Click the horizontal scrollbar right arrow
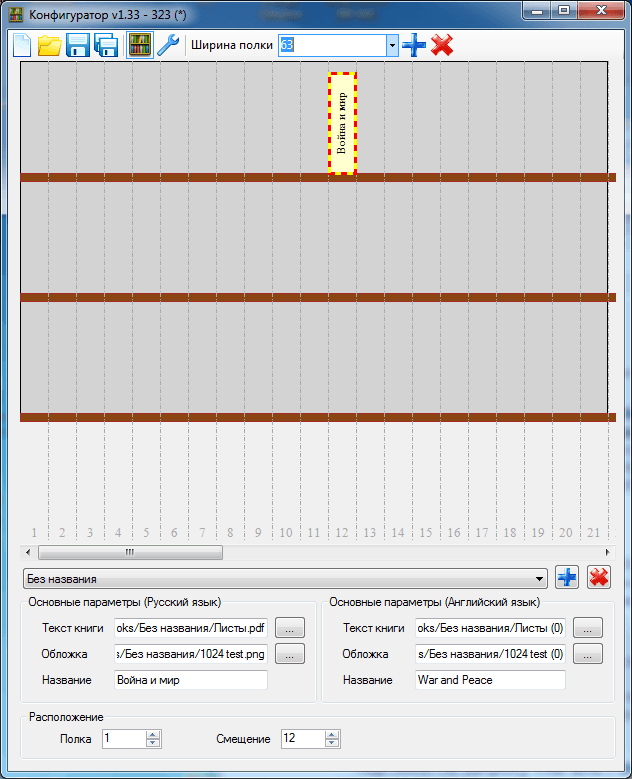The width and height of the screenshot is (632, 779). coord(607,552)
